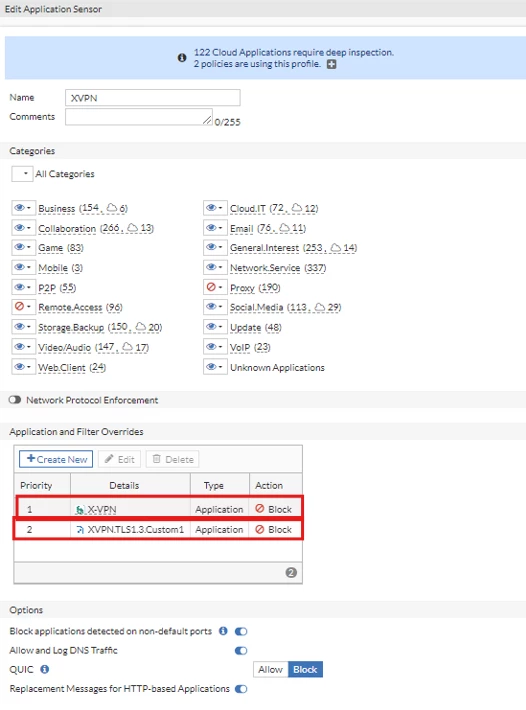Click the Game category label
The width and height of the screenshot is (526, 710).
click(x=51, y=248)
